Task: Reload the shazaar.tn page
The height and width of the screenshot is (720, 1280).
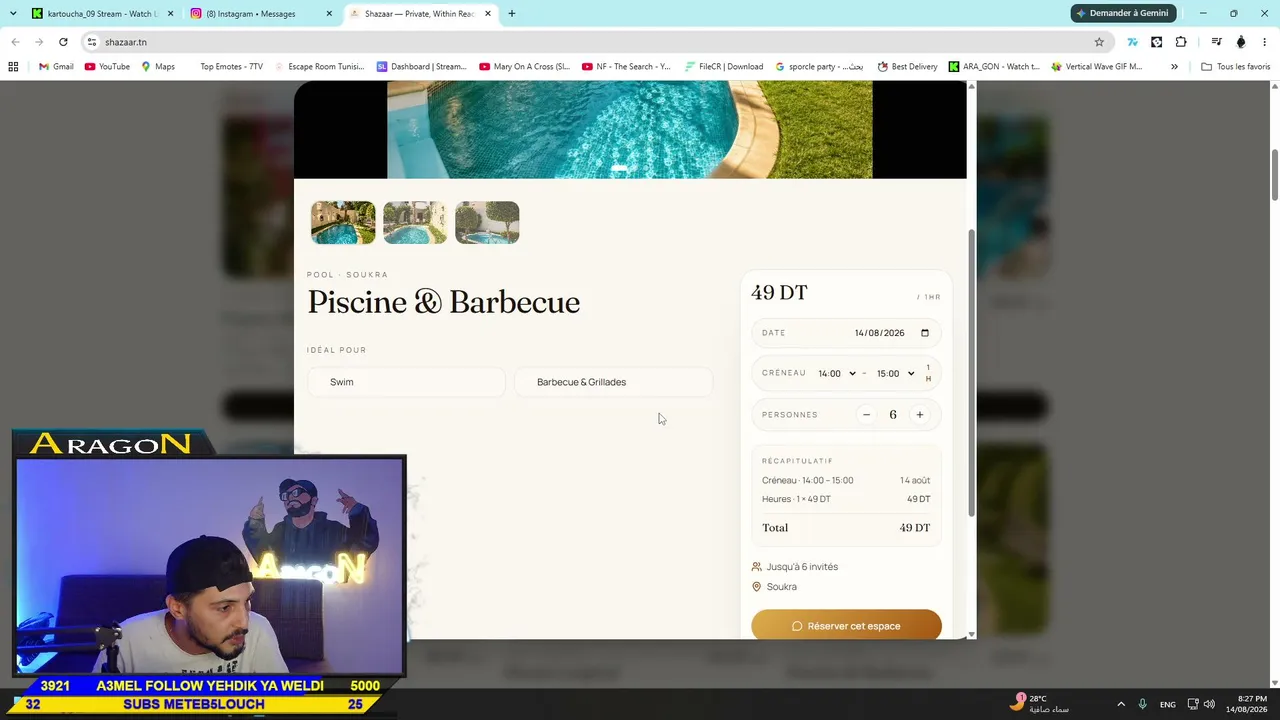Action: coord(63,42)
